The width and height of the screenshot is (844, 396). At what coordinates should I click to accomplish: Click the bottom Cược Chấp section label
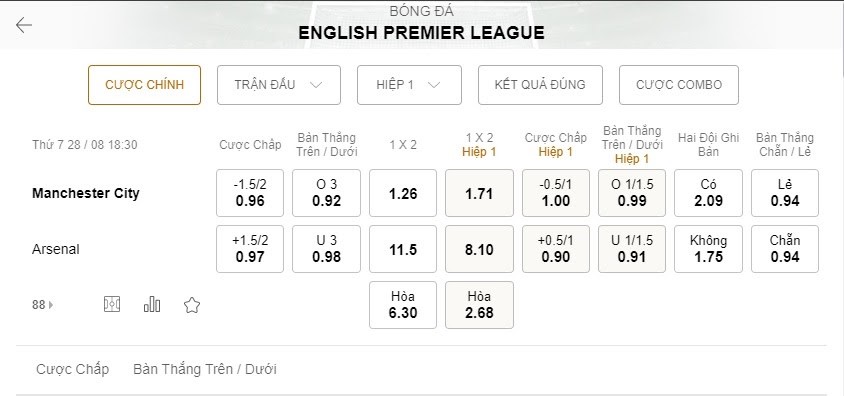click(x=72, y=369)
